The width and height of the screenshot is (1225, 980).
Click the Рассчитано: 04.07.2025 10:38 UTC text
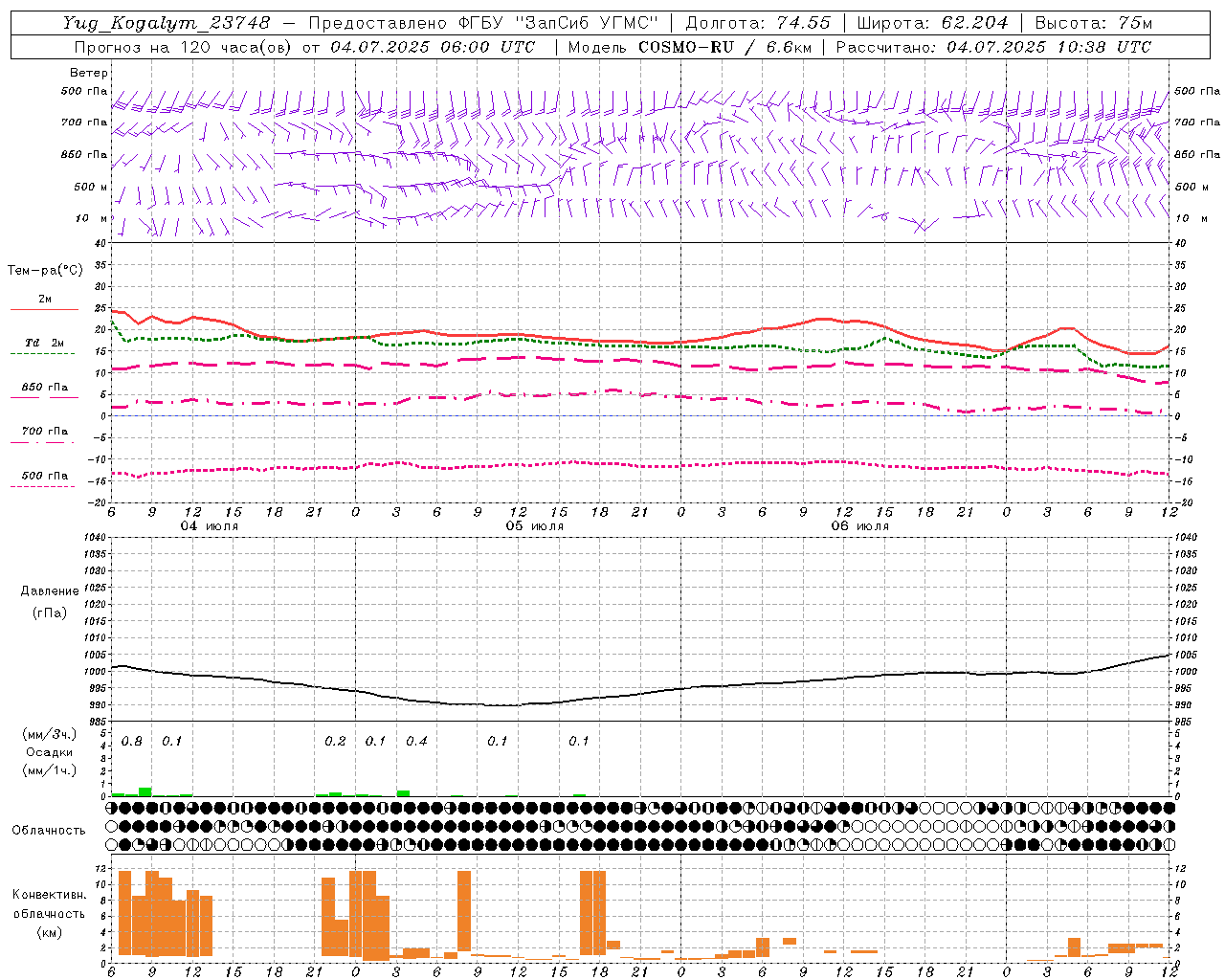993,47
